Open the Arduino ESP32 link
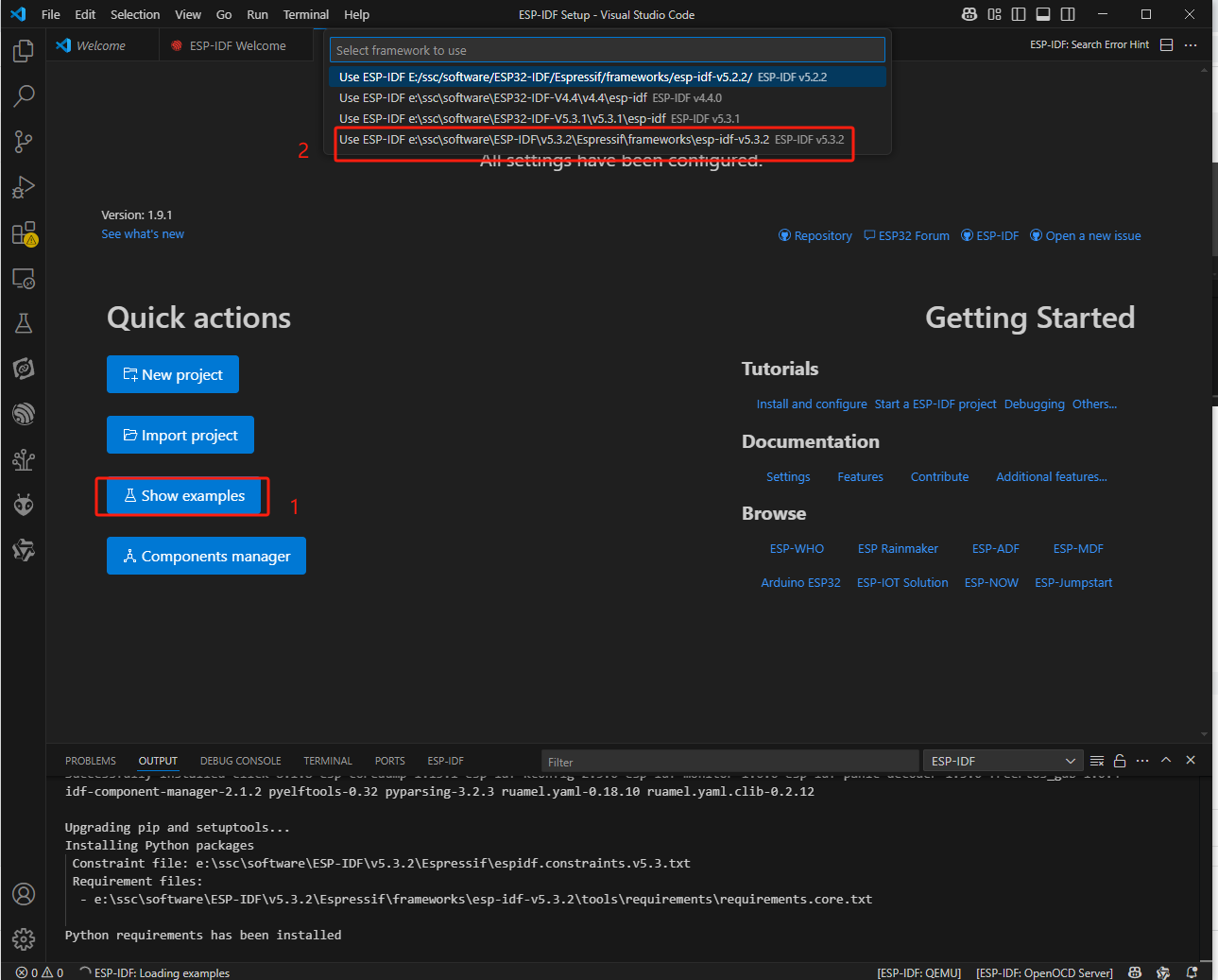Screen dimensions: 1218x980 tap(800, 582)
